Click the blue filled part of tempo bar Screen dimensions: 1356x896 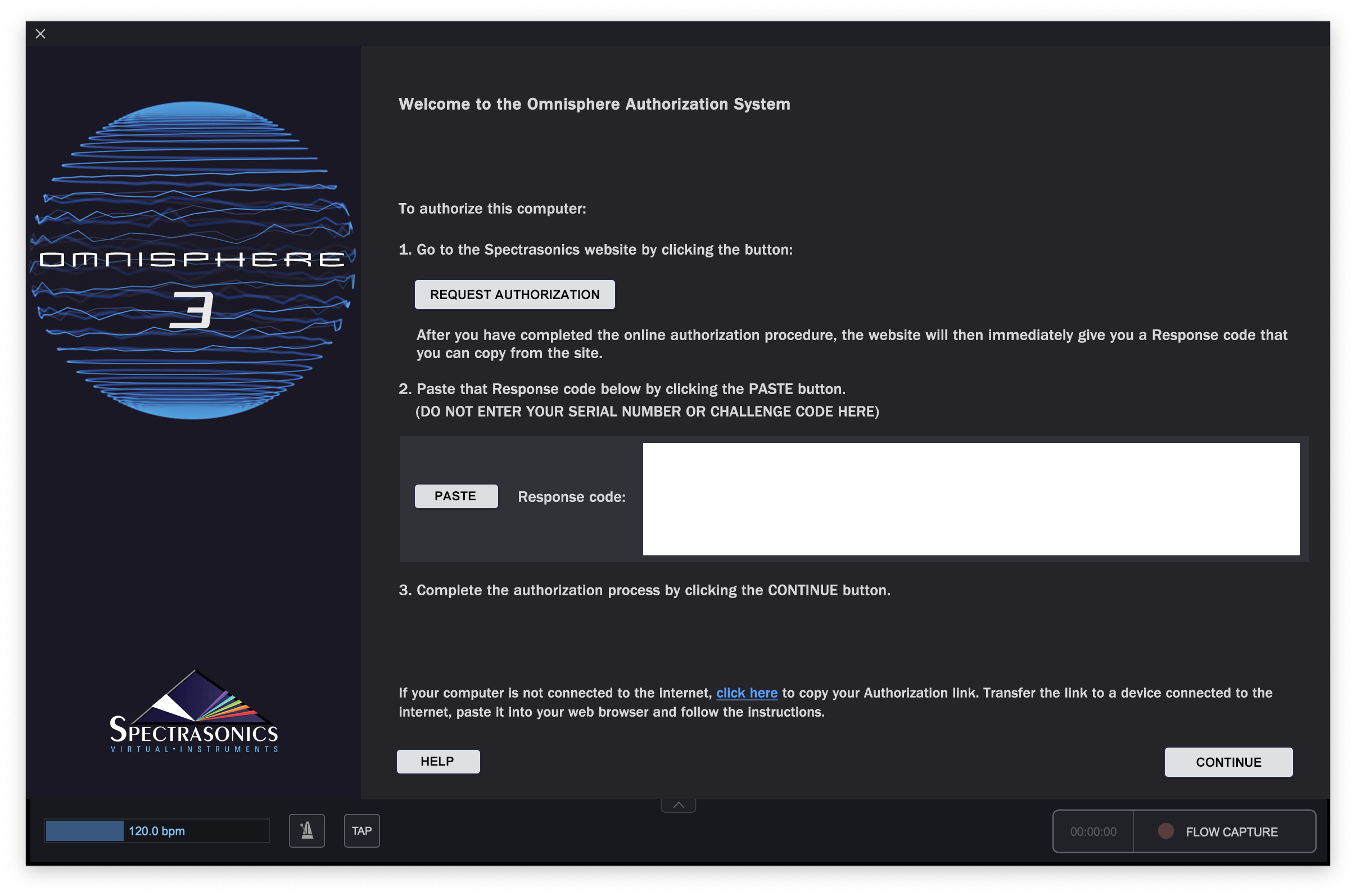84,831
